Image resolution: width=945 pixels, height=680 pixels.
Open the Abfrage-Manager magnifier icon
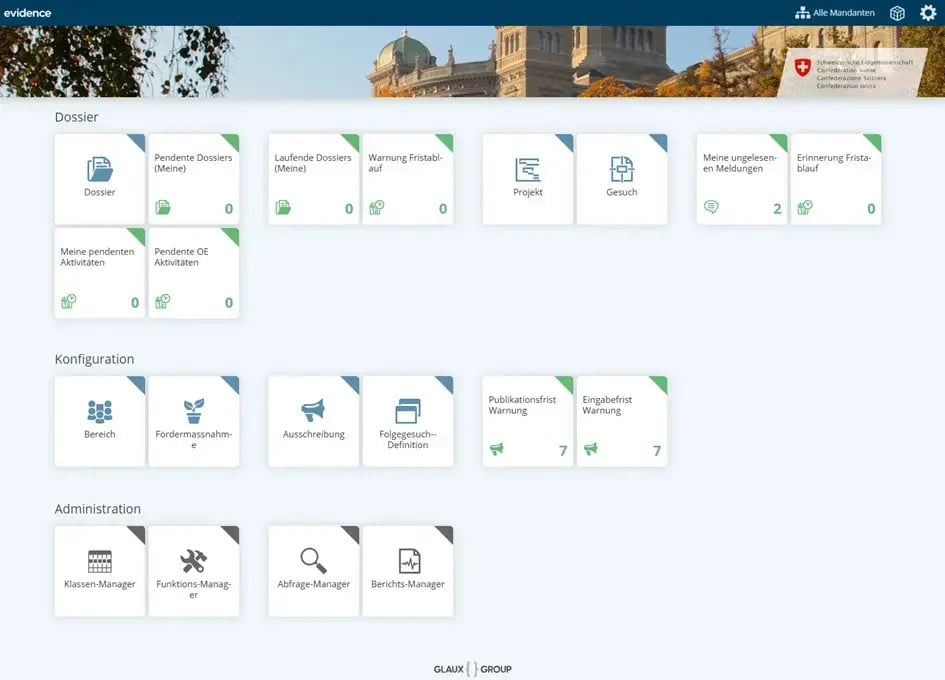(313, 561)
